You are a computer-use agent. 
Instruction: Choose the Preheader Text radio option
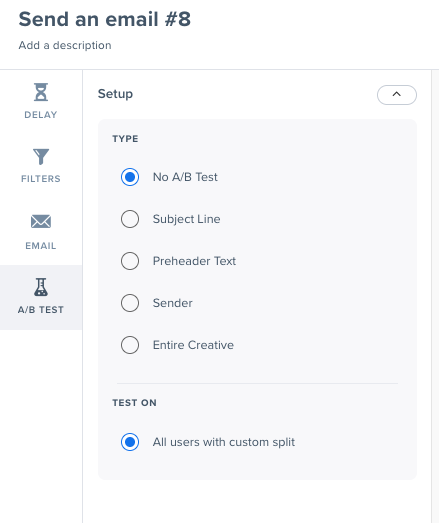coord(130,261)
